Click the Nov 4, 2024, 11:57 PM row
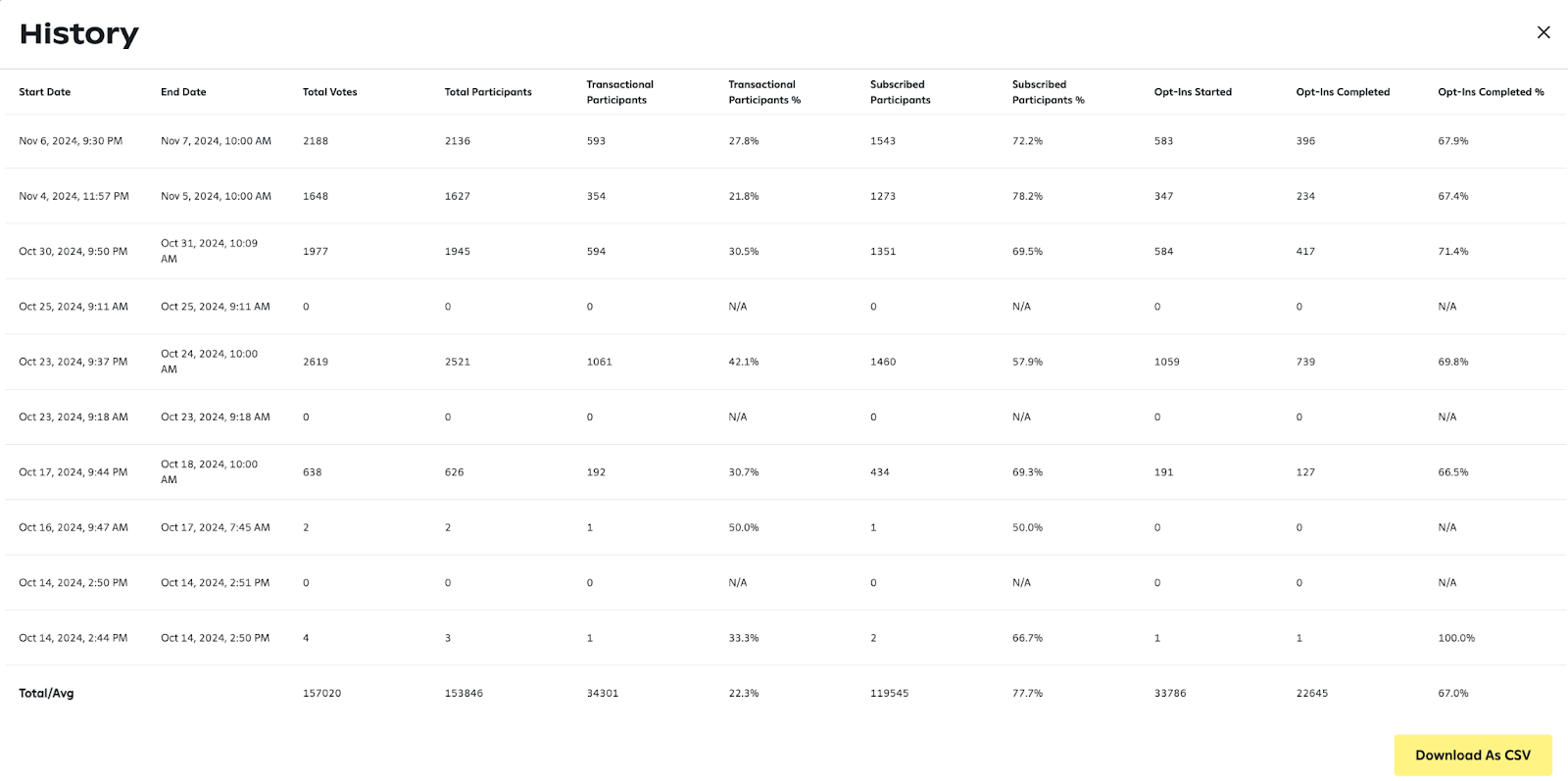The width and height of the screenshot is (1568, 781). point(73,196)
